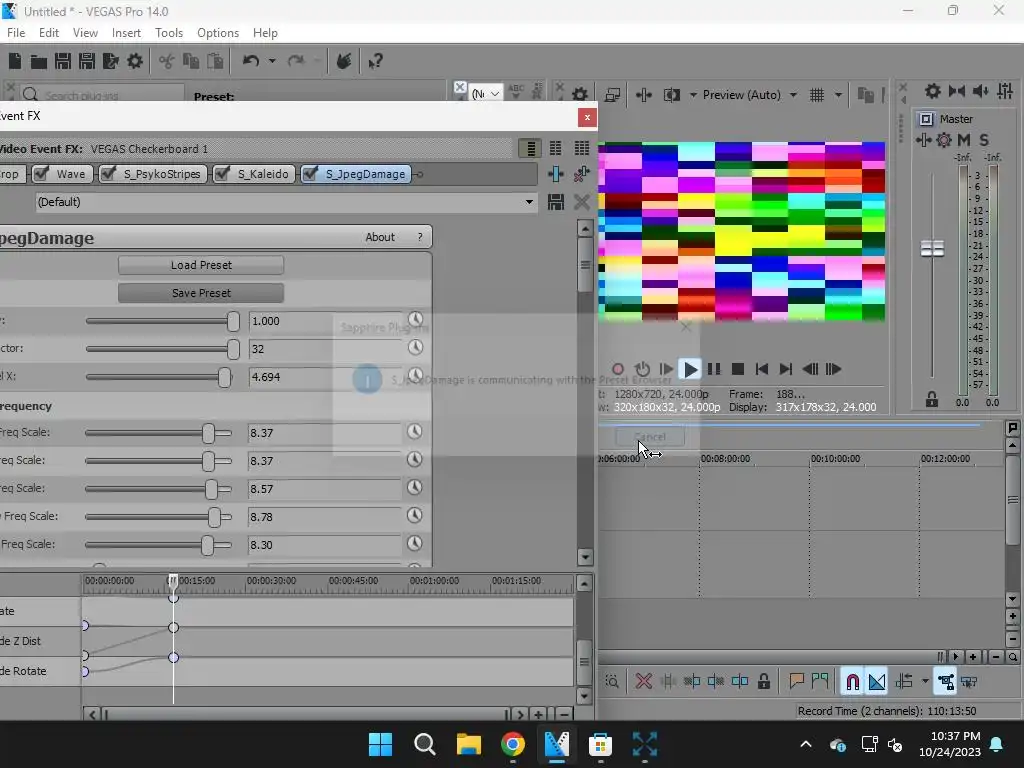Toggle snapping magnet icon on timeline toolbar

coord(852,682)
